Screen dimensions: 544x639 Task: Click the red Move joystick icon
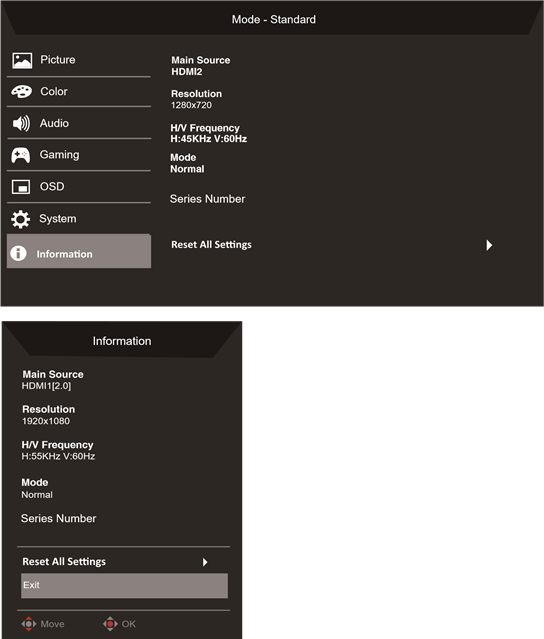29,624
